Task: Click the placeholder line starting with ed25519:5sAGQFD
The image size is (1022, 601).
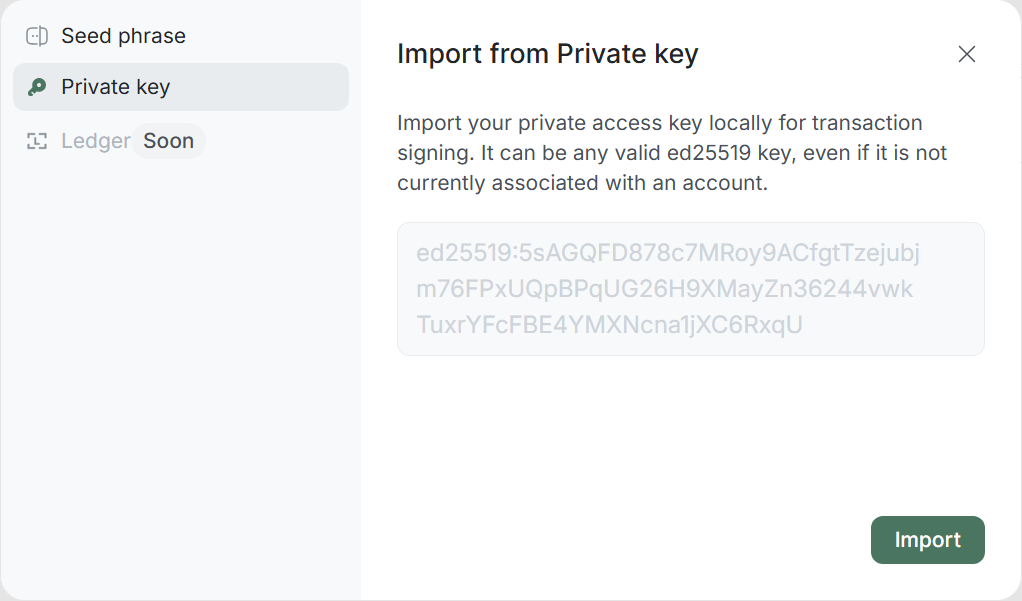Action: tap(667, 254)
